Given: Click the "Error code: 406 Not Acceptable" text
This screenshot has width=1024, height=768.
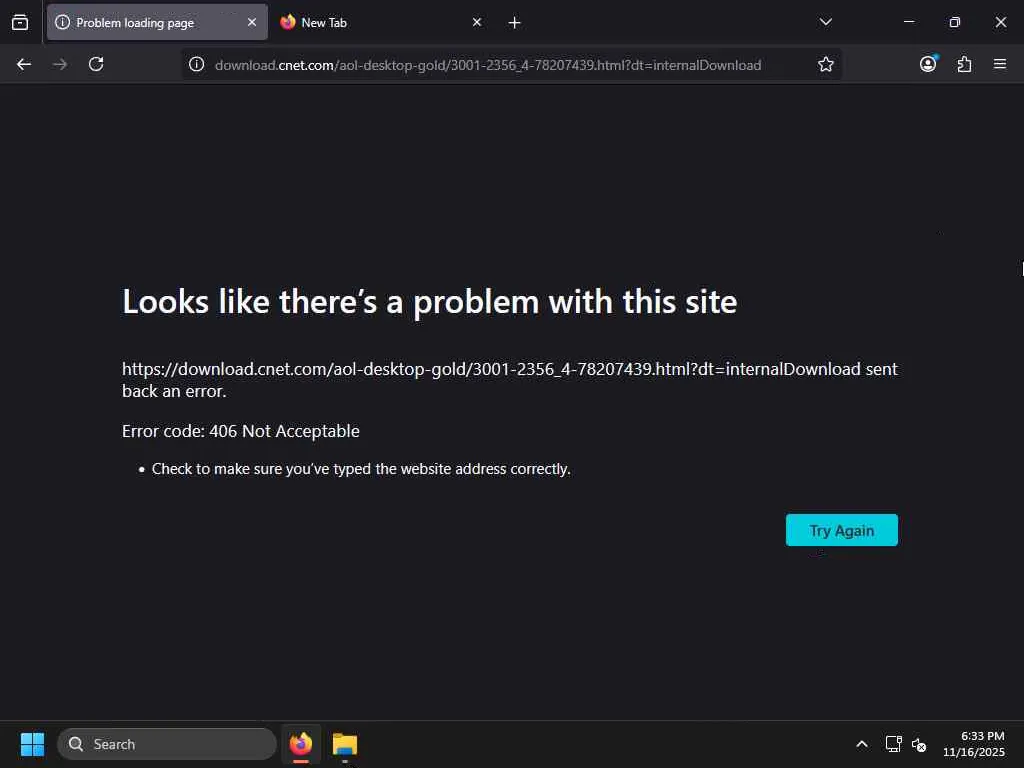Looking at the screenshot, I should tap(240, 431).
